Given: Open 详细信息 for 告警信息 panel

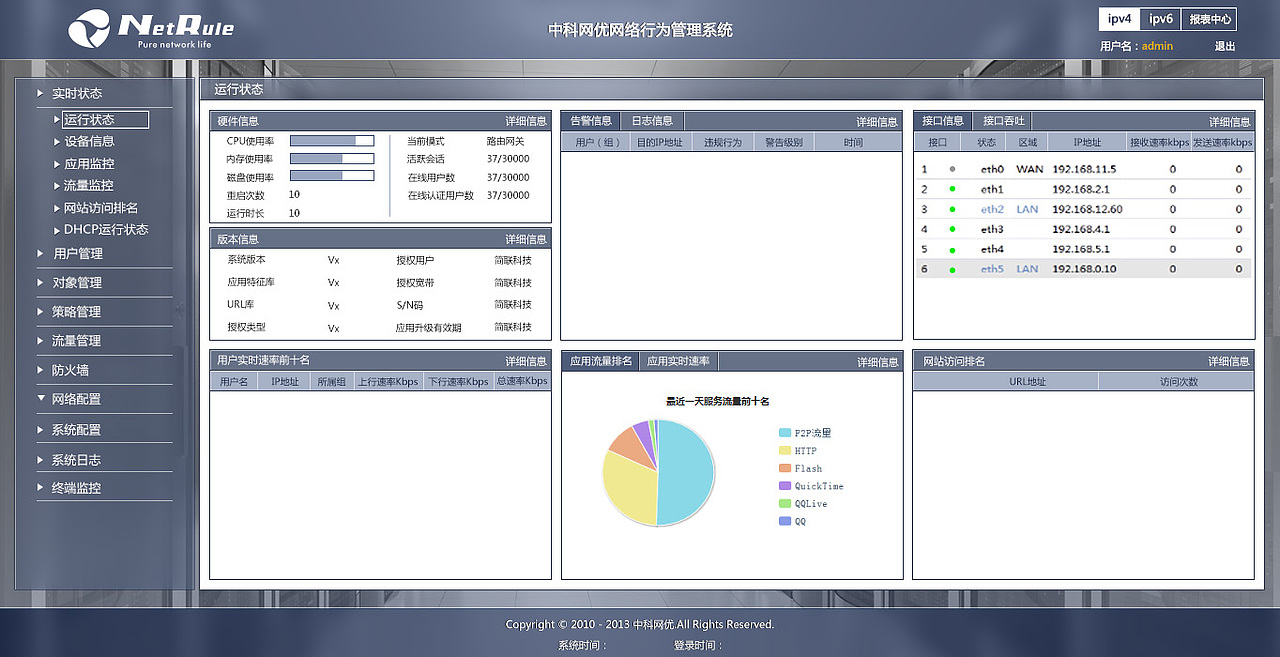Looking at the screenshot, I should pyautogui.click(x=877, y=122).
